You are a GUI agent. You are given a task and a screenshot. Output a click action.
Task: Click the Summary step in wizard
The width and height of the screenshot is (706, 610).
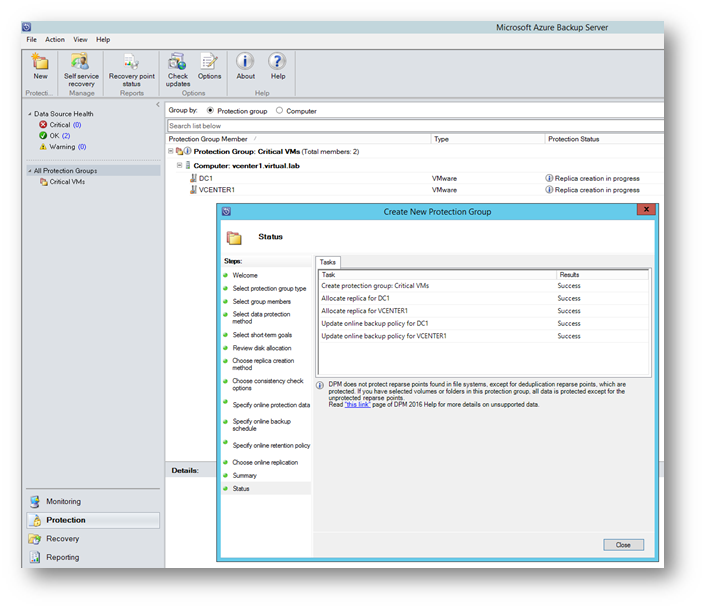244,475
